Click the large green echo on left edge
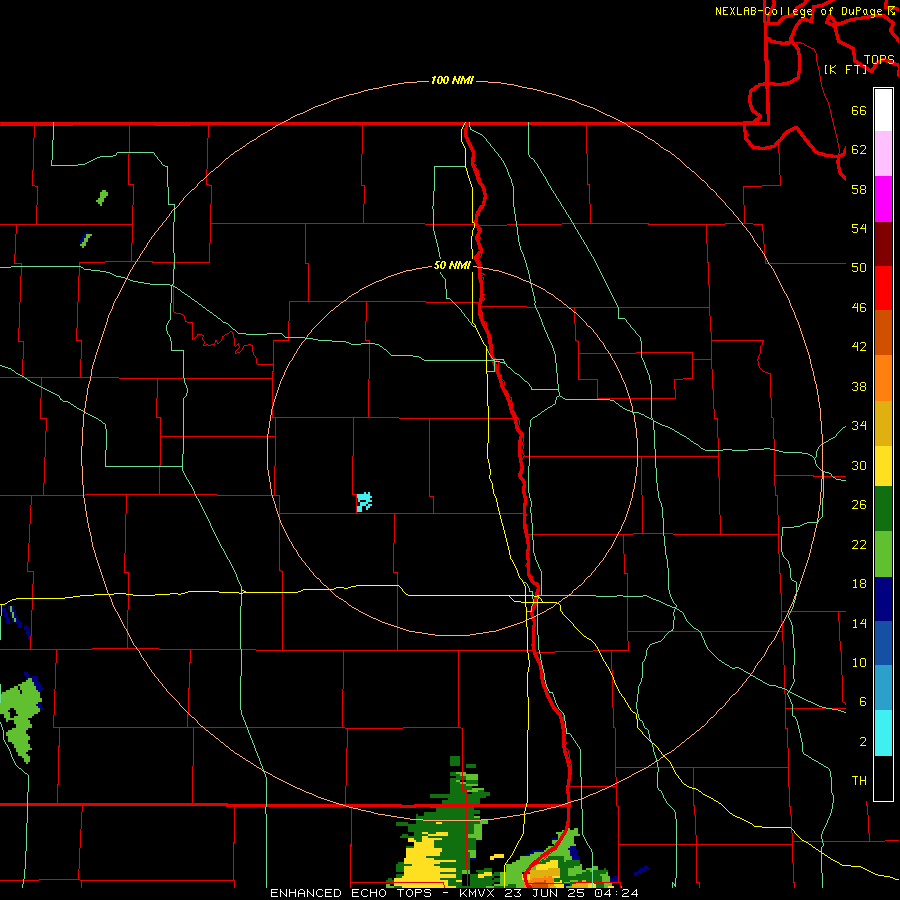Viewport: 900px width, 900px height. pos(21,719)
